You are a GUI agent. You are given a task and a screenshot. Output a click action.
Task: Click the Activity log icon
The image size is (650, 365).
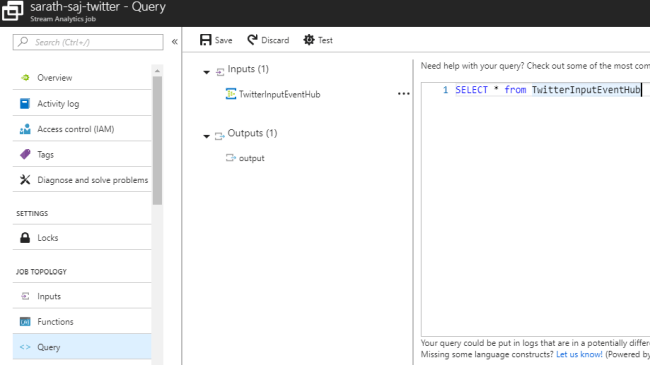click(25, 103)
